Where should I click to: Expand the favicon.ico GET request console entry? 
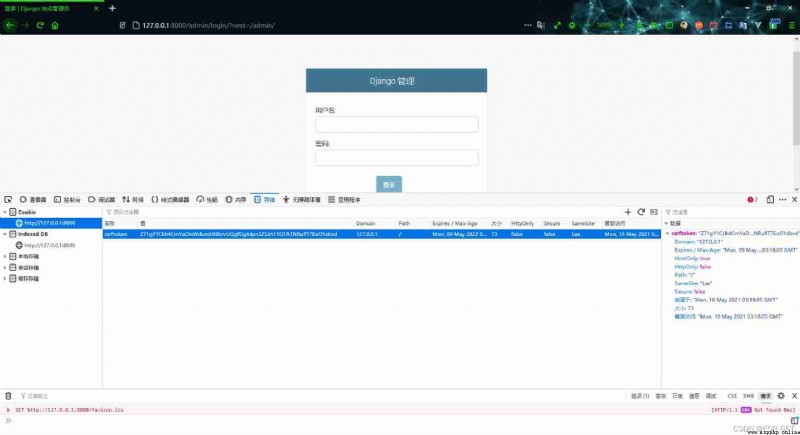[8, 410]
